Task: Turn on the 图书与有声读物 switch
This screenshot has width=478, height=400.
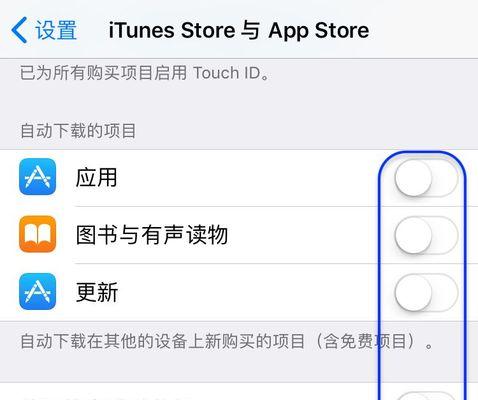Action: tap(426, 235)
